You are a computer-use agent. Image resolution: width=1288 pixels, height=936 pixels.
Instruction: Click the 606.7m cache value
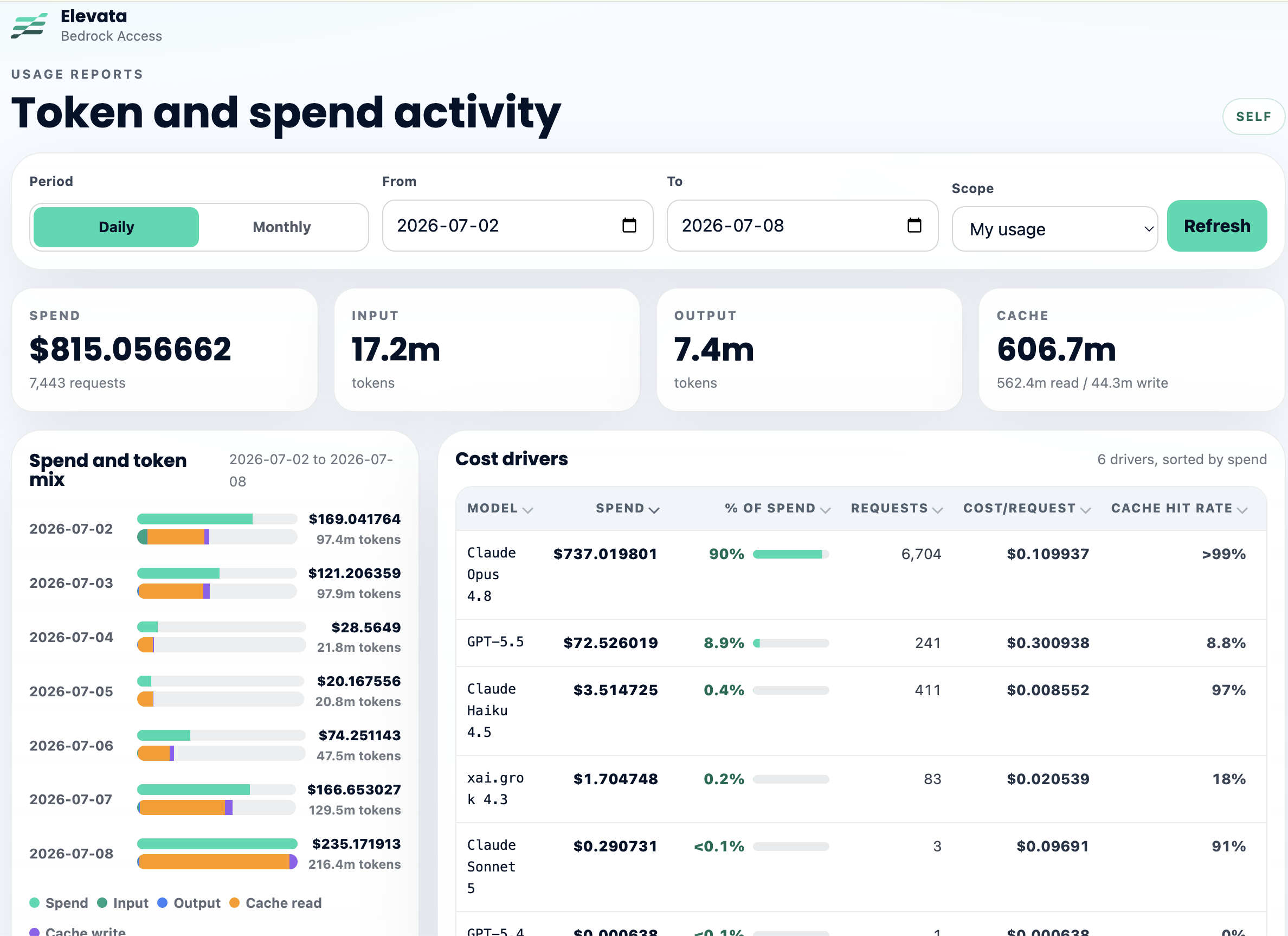pyautogui.click(x=1057, y=349)
